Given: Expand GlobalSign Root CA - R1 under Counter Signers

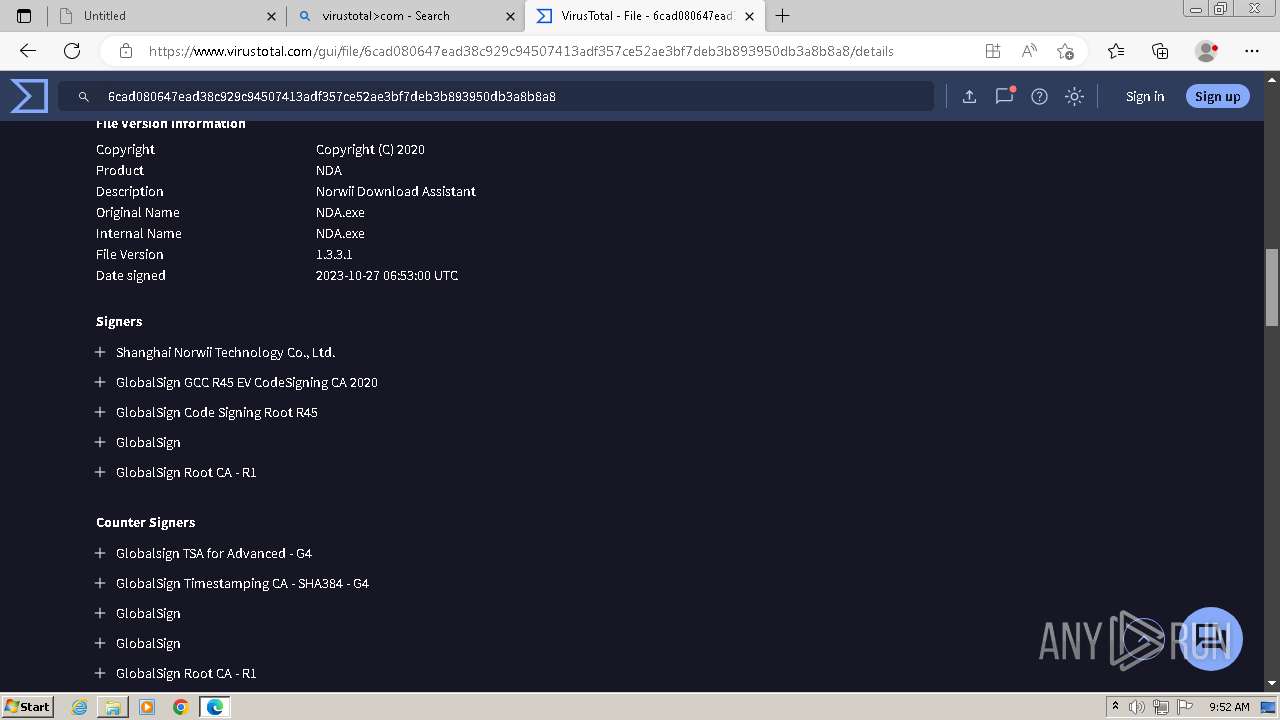Looking at the screenshot, I should (x=100, y=673).
